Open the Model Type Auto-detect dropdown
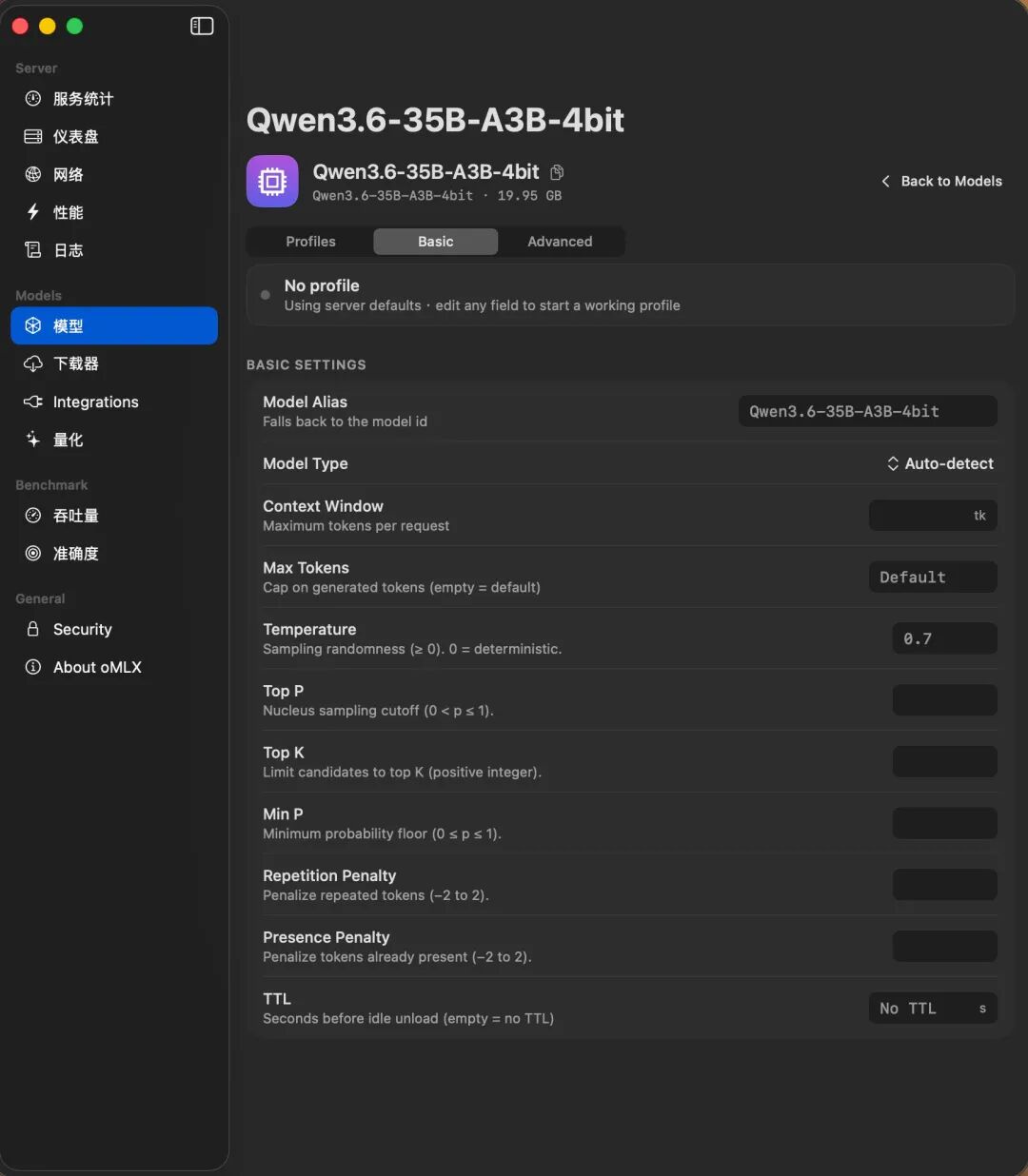 940,463
